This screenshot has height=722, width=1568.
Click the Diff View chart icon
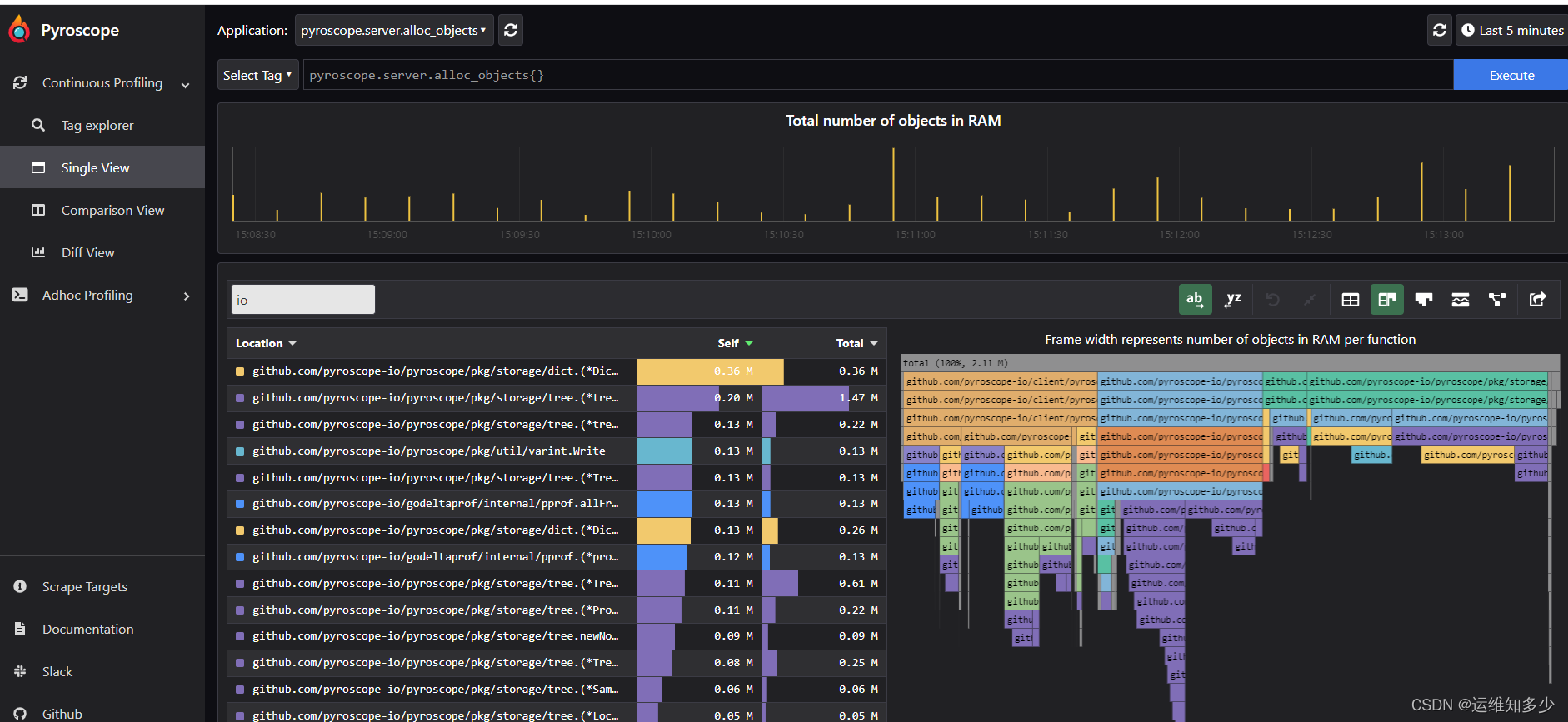(x=38, y=252)
